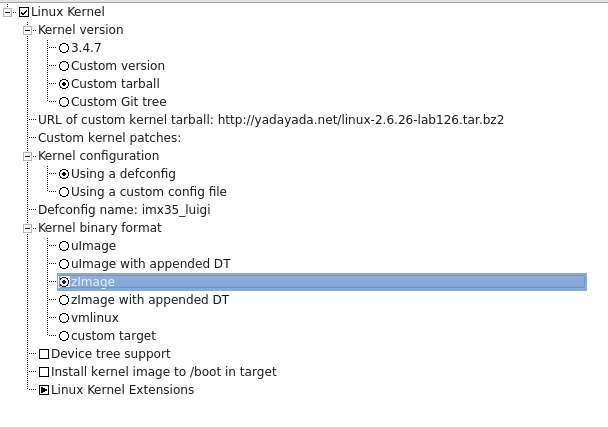This screenshot has height=427, width=608.
Task: Collapse the Kernel configuration section
Action: point(28,156)
